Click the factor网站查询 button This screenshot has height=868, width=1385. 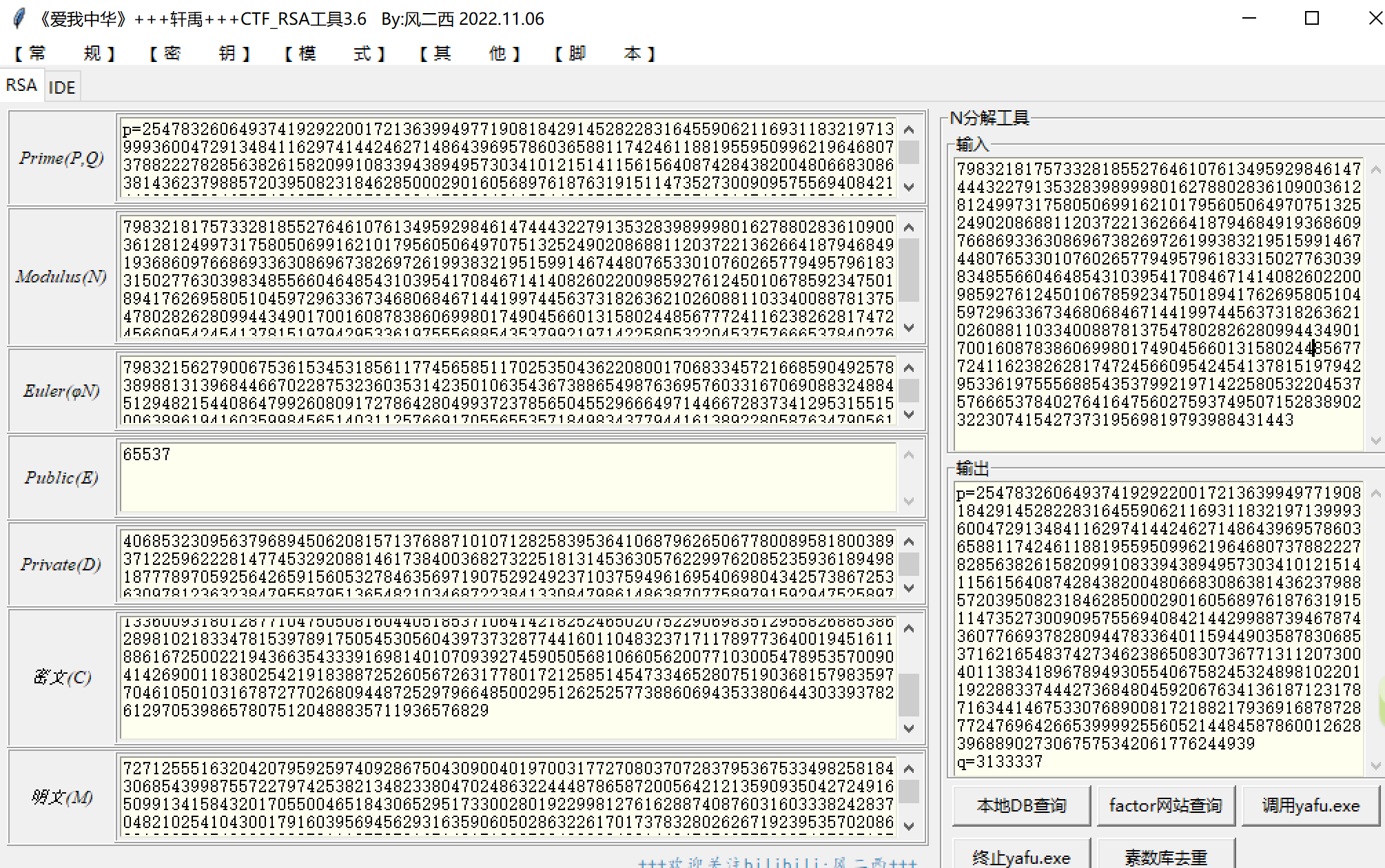tap(1165, 805)
